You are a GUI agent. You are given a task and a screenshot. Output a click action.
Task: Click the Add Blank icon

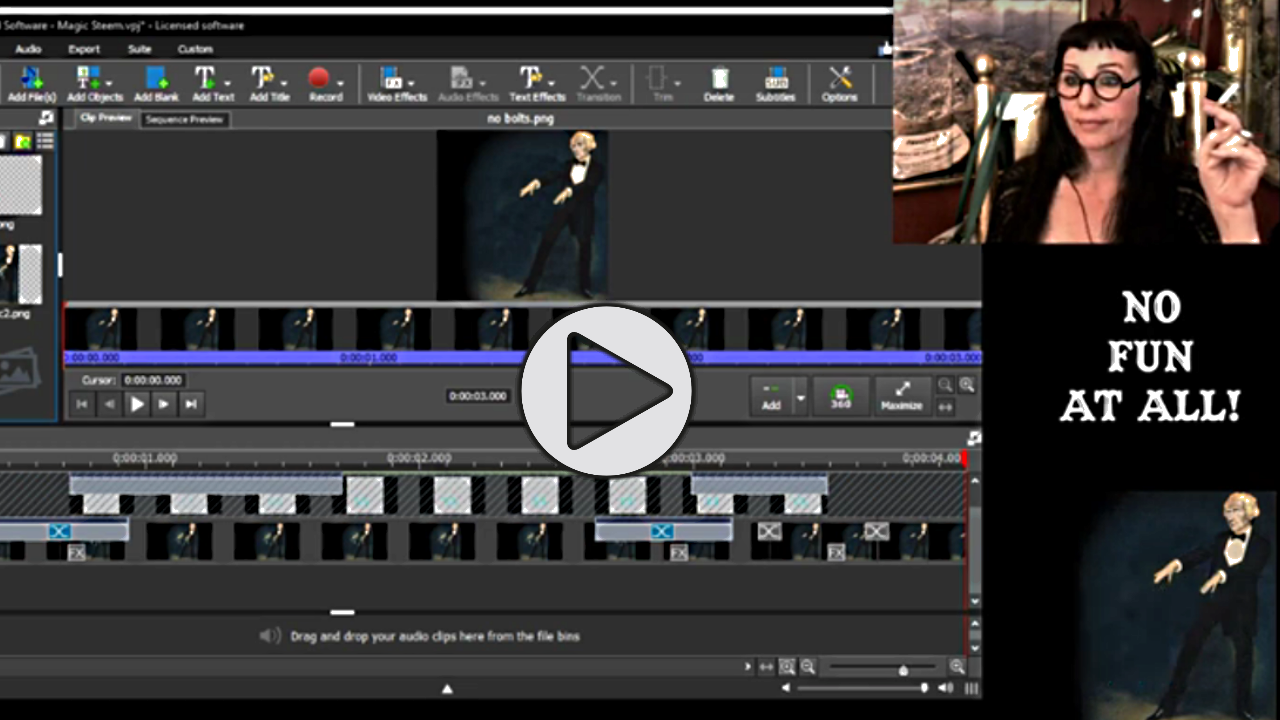coord(156,83)
